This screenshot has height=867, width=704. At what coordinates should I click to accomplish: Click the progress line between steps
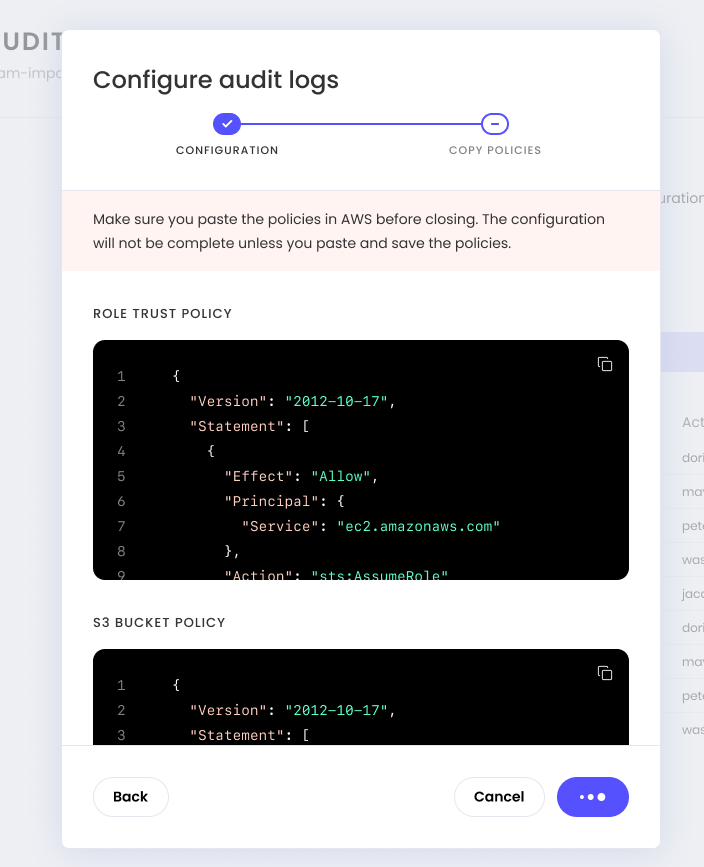pos(361,124)
